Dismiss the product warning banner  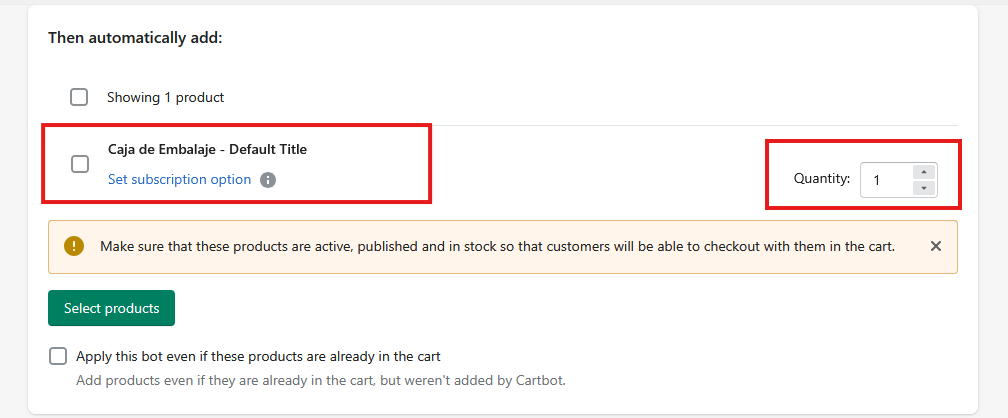click(936, 246)
